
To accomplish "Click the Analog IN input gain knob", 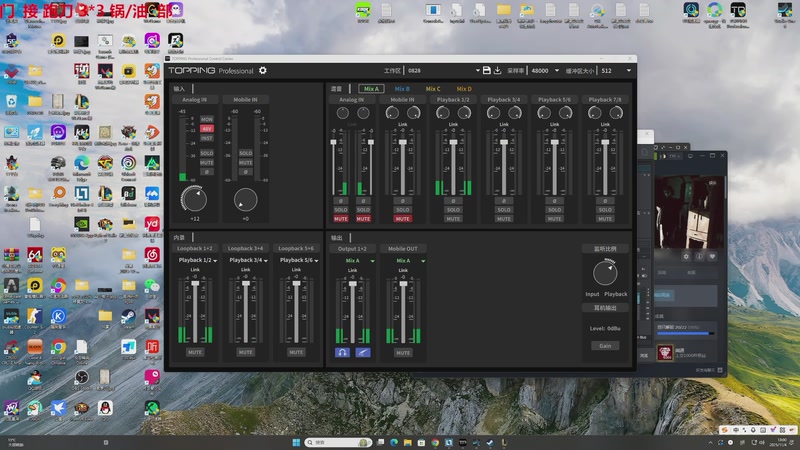I will pos(193,199).
